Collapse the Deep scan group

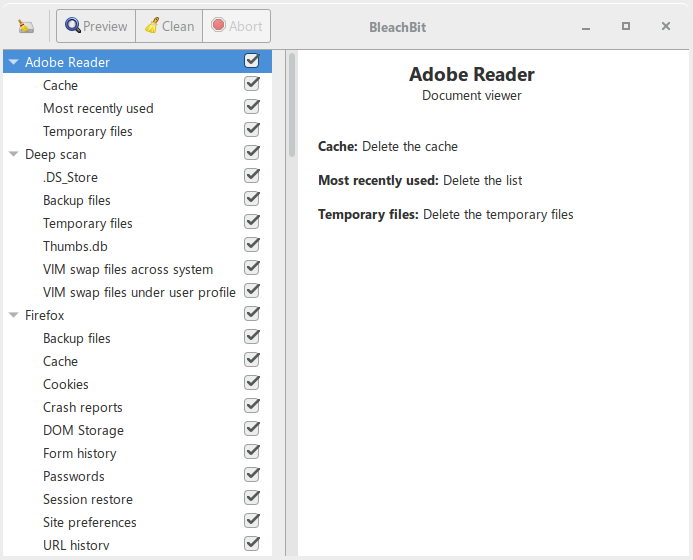click(14, 154)
